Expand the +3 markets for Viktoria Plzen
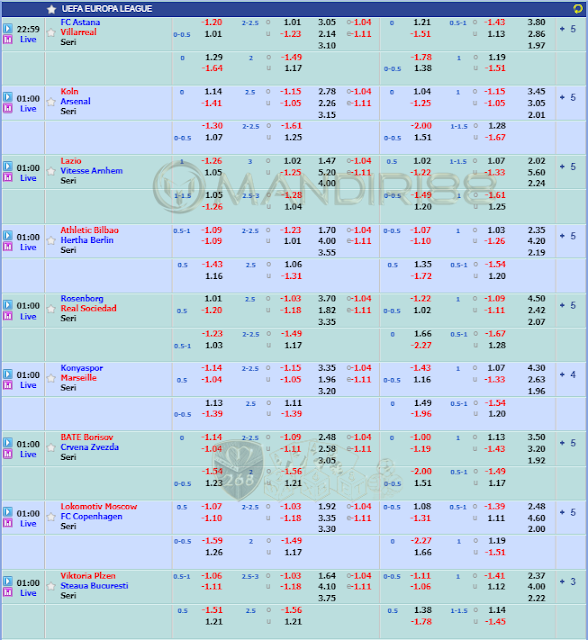The image size is (588, 640). 568,582
